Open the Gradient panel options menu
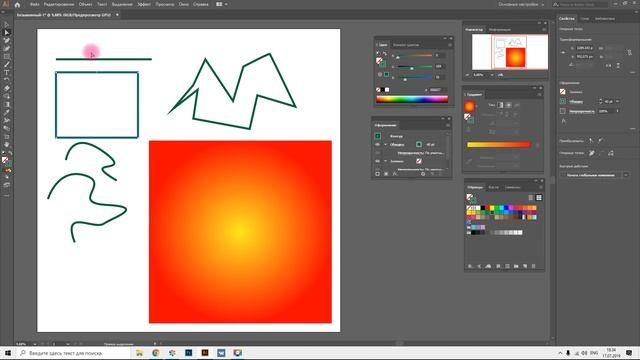 click(x=539, y=95)
